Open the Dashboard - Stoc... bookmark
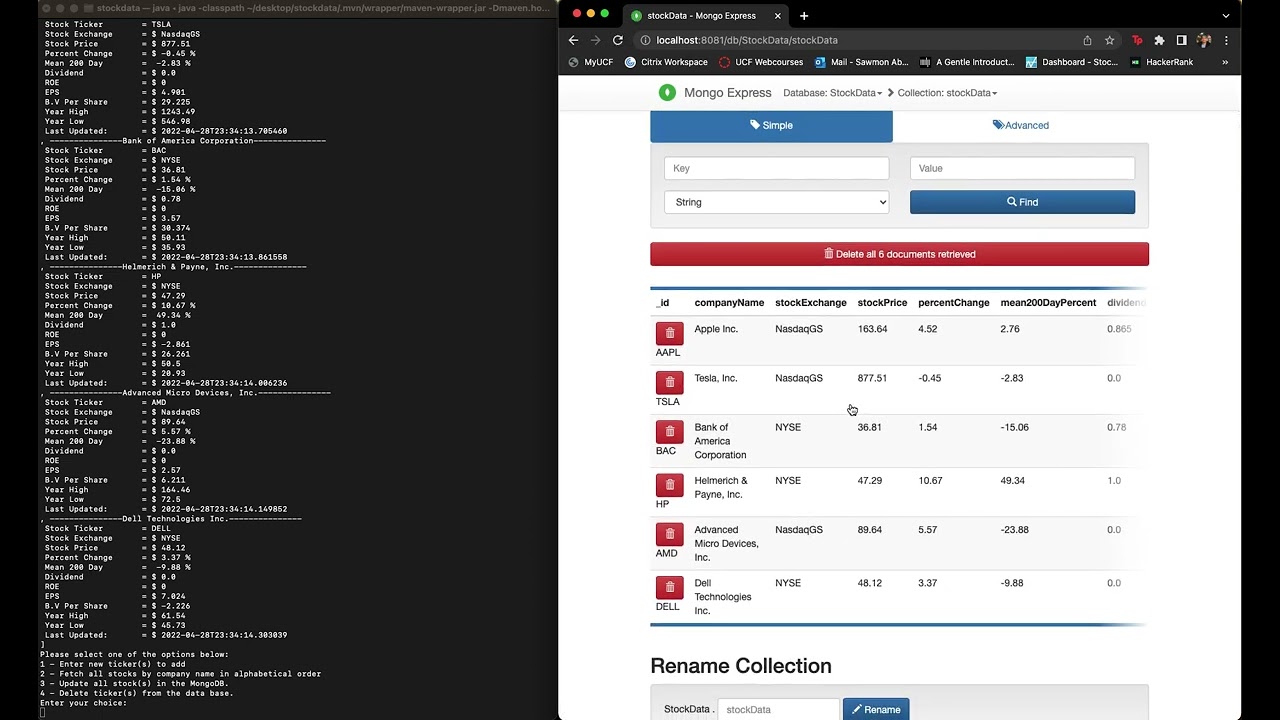The width and height of the screenshot is (1280, 720). (1072, 62)
